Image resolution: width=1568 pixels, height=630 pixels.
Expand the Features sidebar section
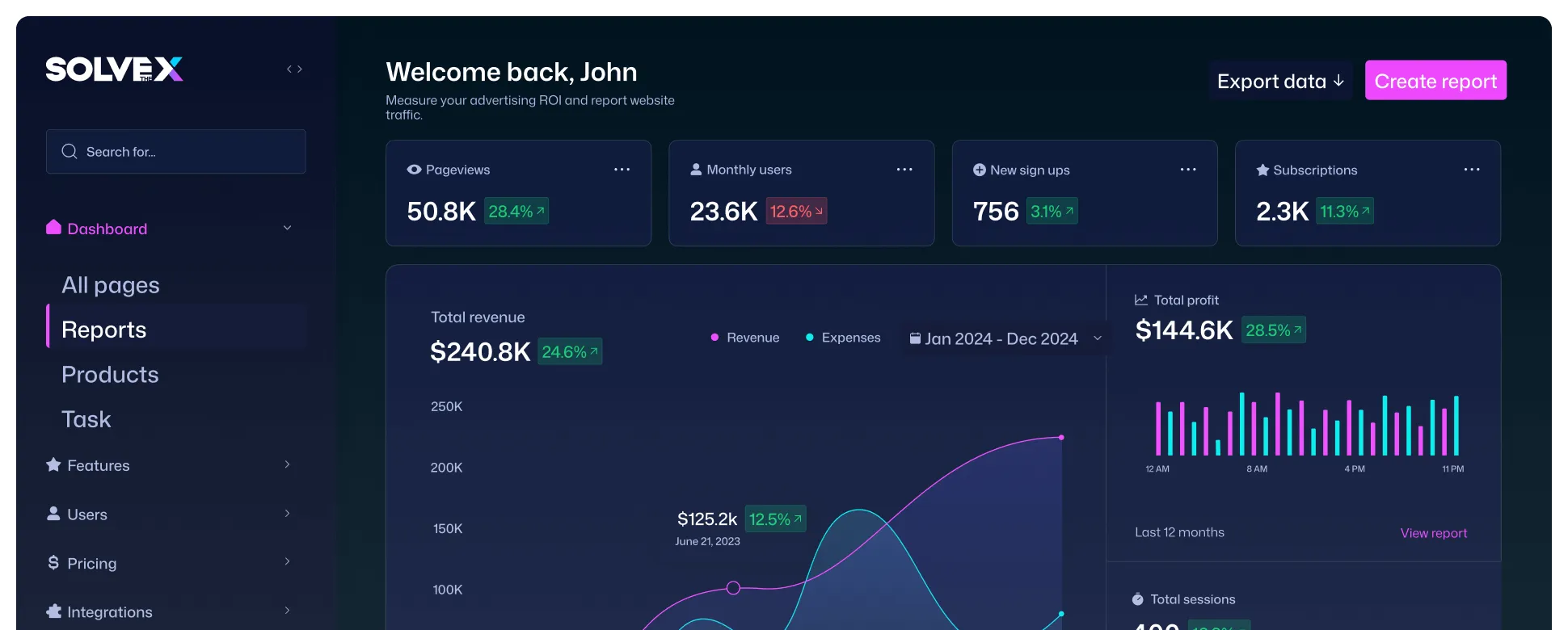[x=287, y=464]
